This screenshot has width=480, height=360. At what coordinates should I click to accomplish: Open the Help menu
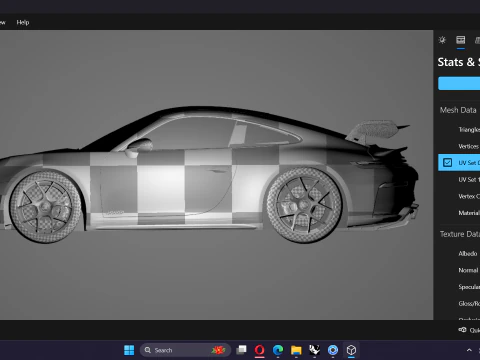pyautogui.click(x=23, y=22)
